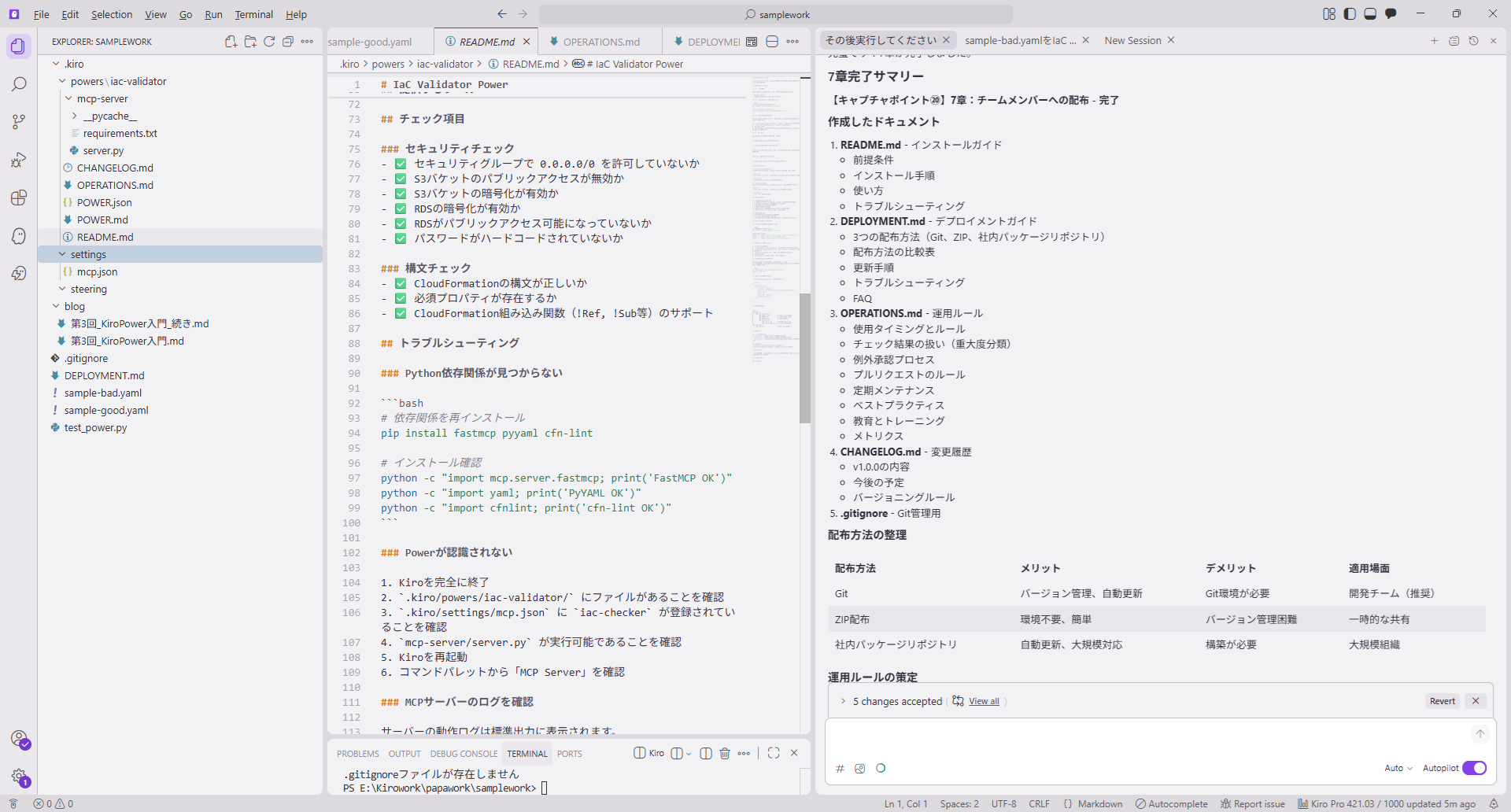
Task: Attach an image in the chat input
Action: [x=859, y=769]
